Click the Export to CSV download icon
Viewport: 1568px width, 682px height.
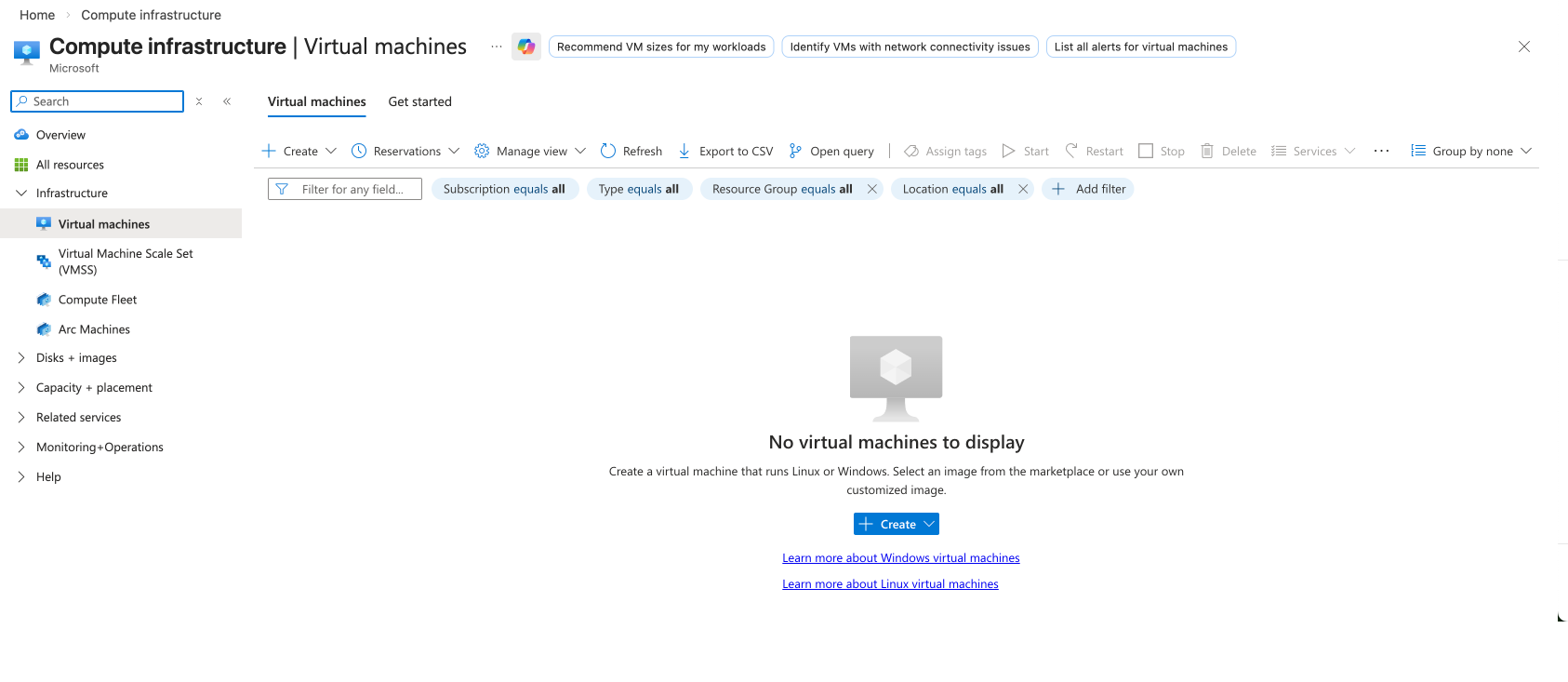[x=684, y=151]
